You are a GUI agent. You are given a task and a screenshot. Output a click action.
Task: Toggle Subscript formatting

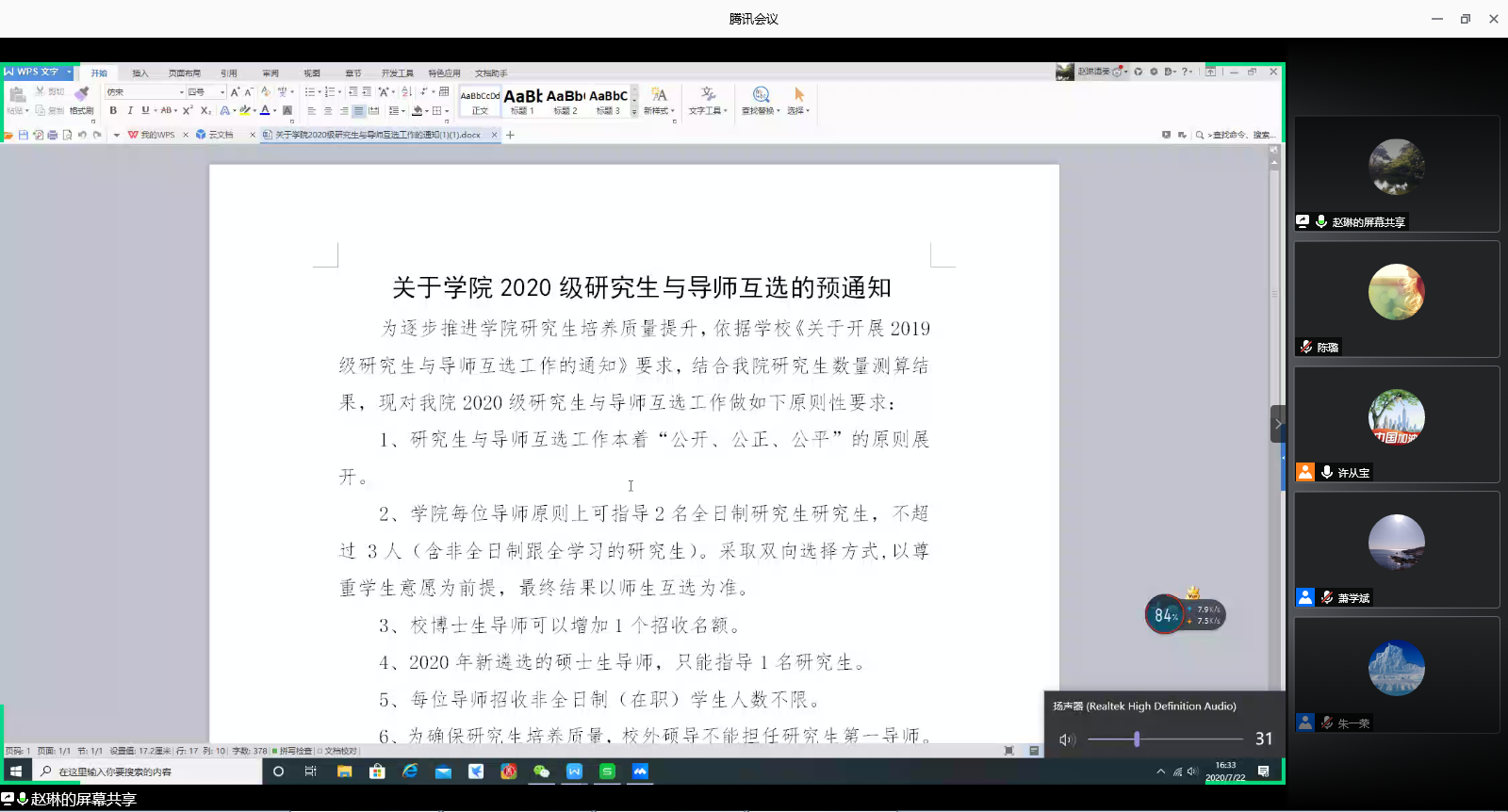click(x=205, y=110)
